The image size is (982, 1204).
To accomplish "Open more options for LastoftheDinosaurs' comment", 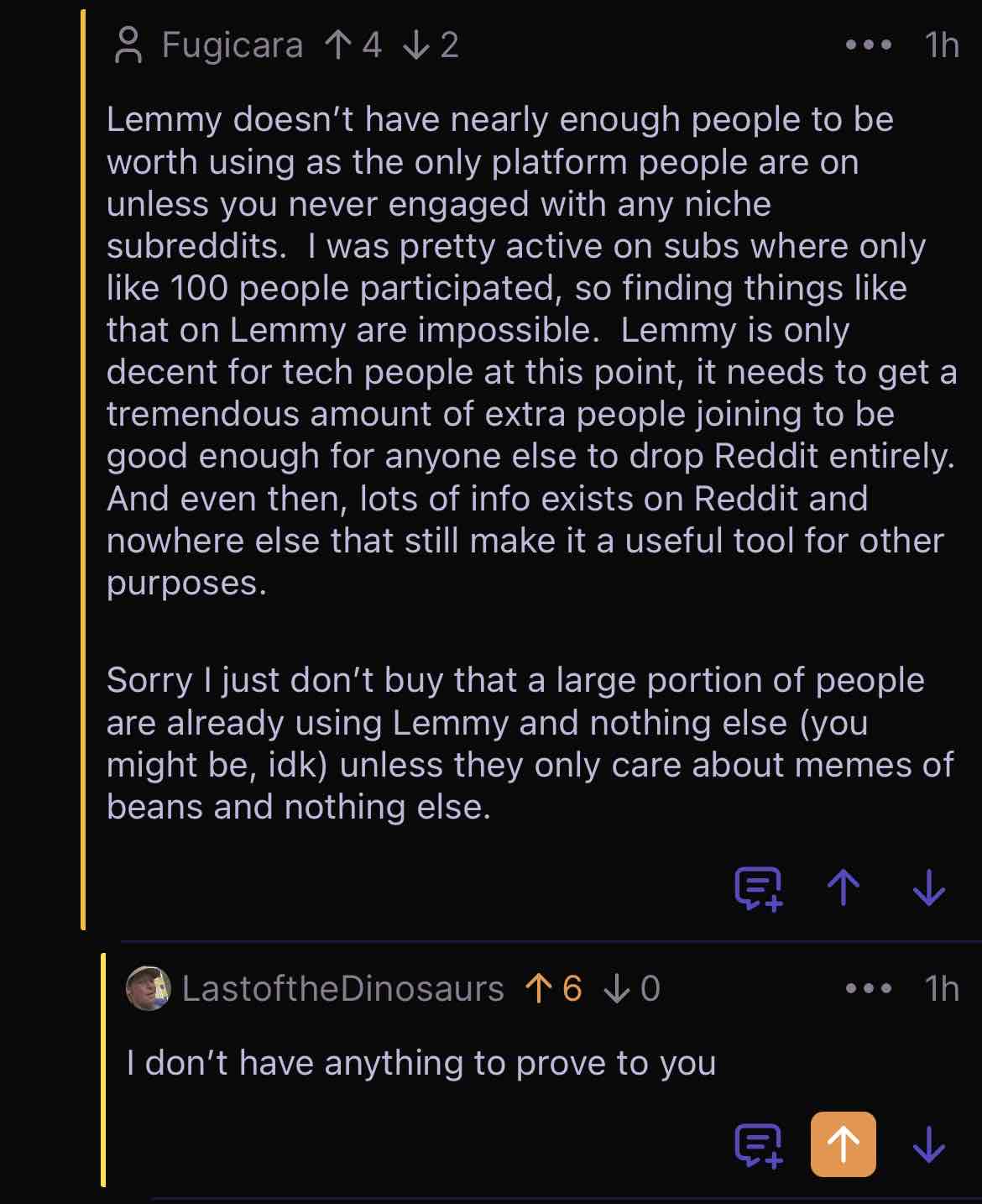I will (868, 989).
